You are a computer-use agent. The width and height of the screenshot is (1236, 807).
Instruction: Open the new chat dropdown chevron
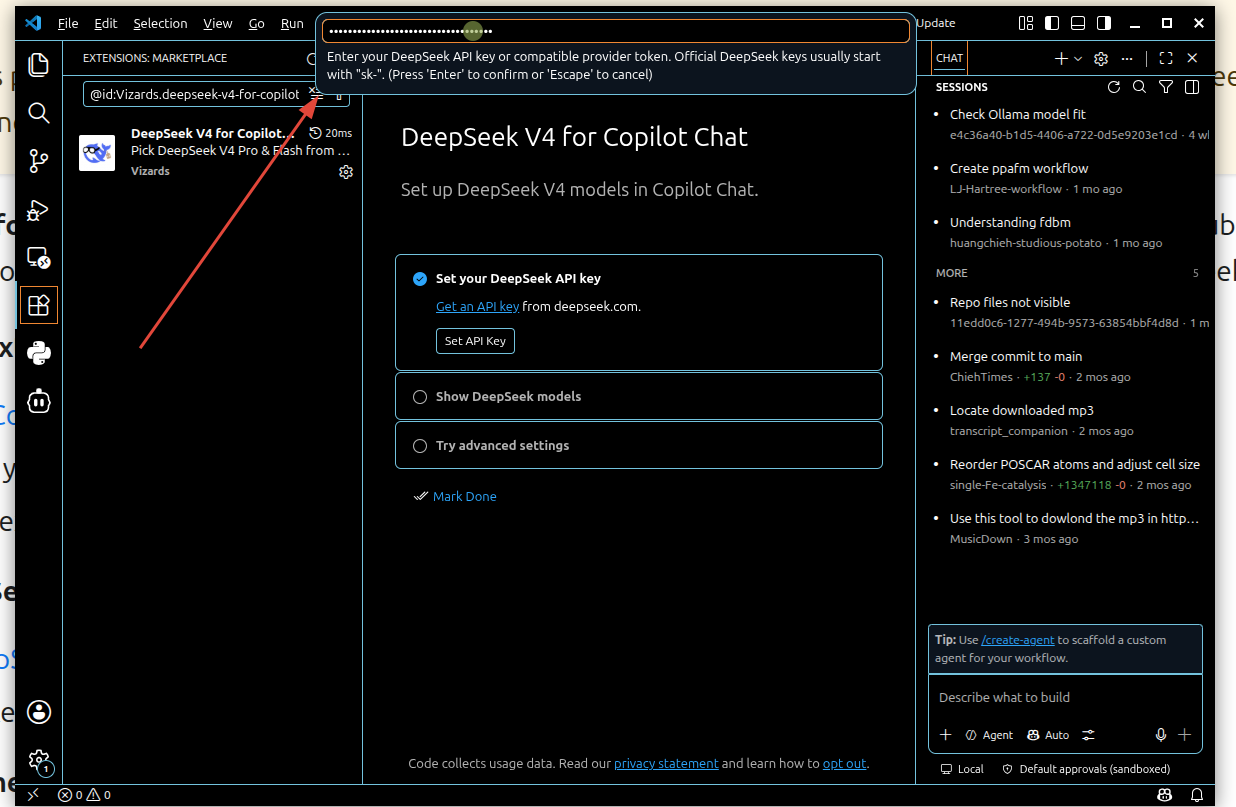1078,59
